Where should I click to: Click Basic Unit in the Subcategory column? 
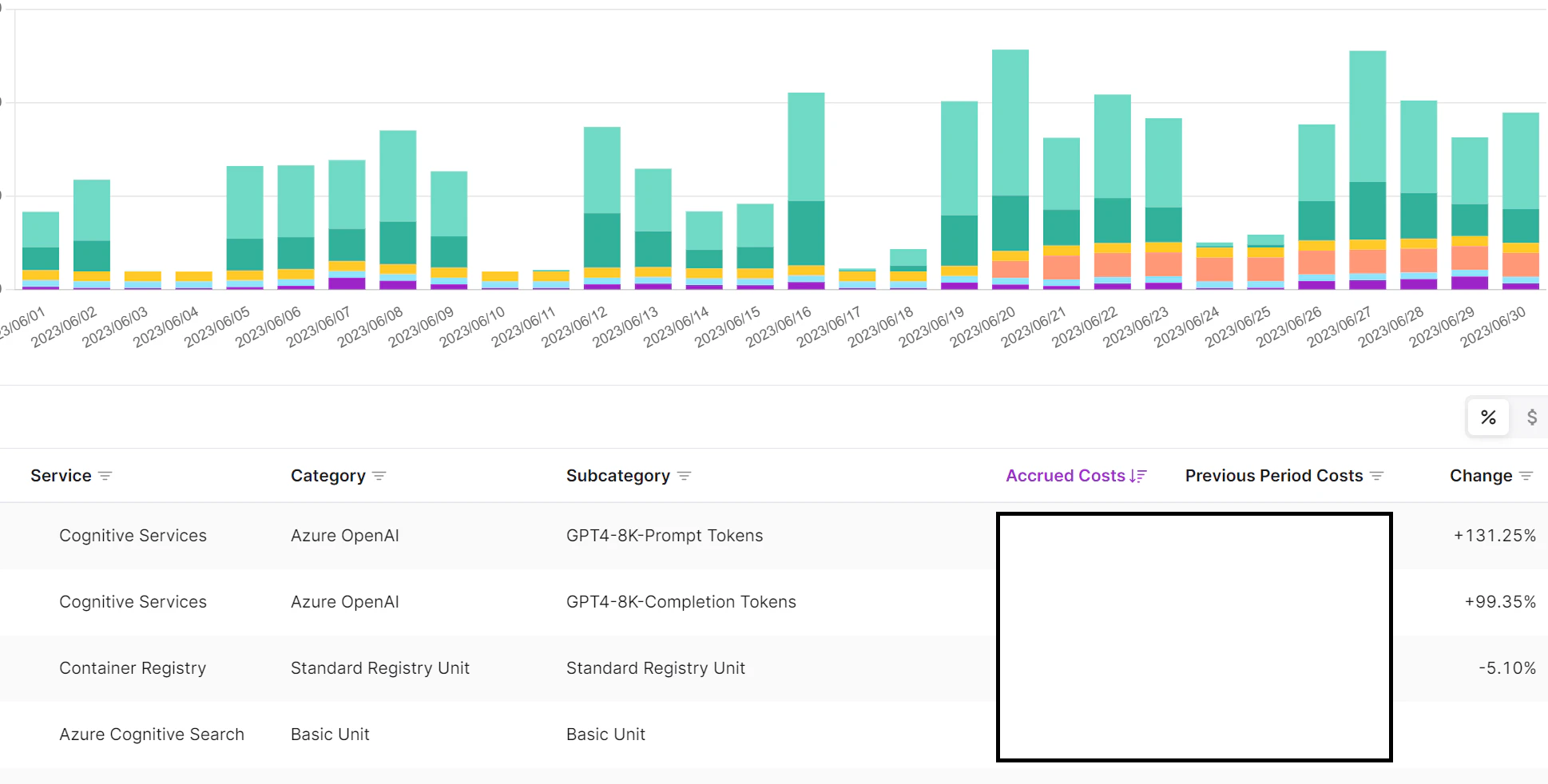[605, 735]
